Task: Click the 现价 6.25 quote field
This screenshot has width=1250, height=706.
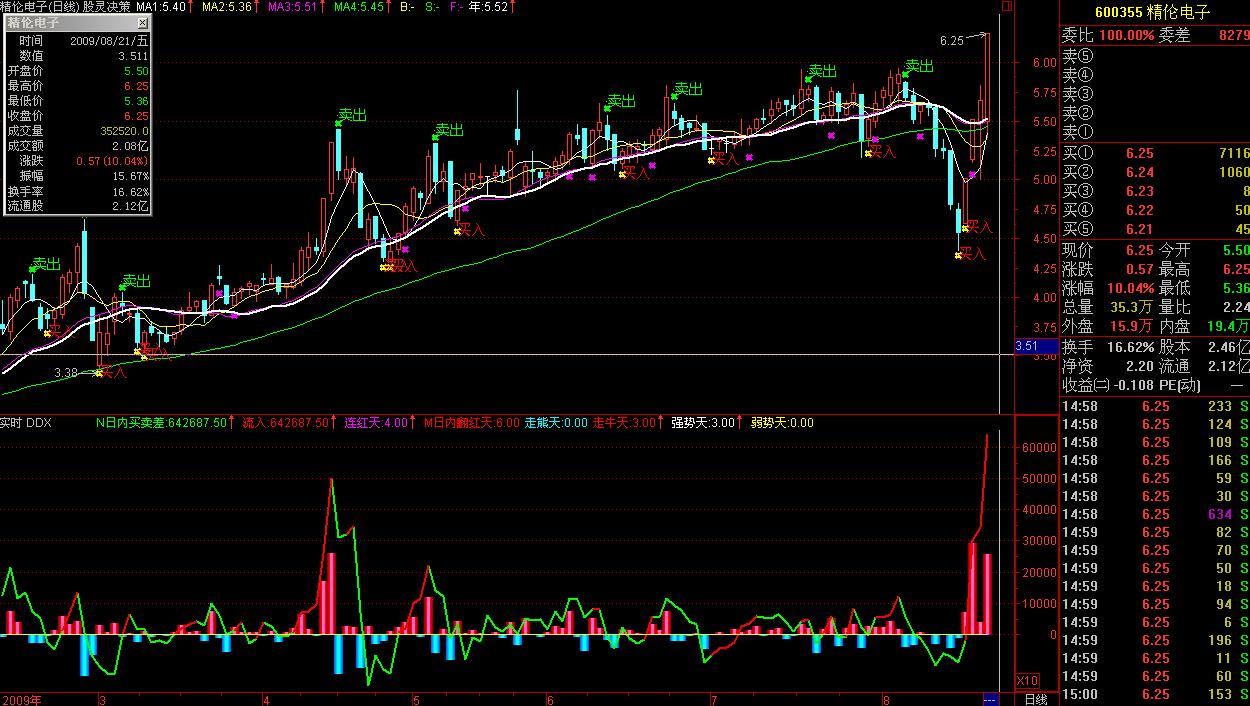Action: coord(1108,251)
